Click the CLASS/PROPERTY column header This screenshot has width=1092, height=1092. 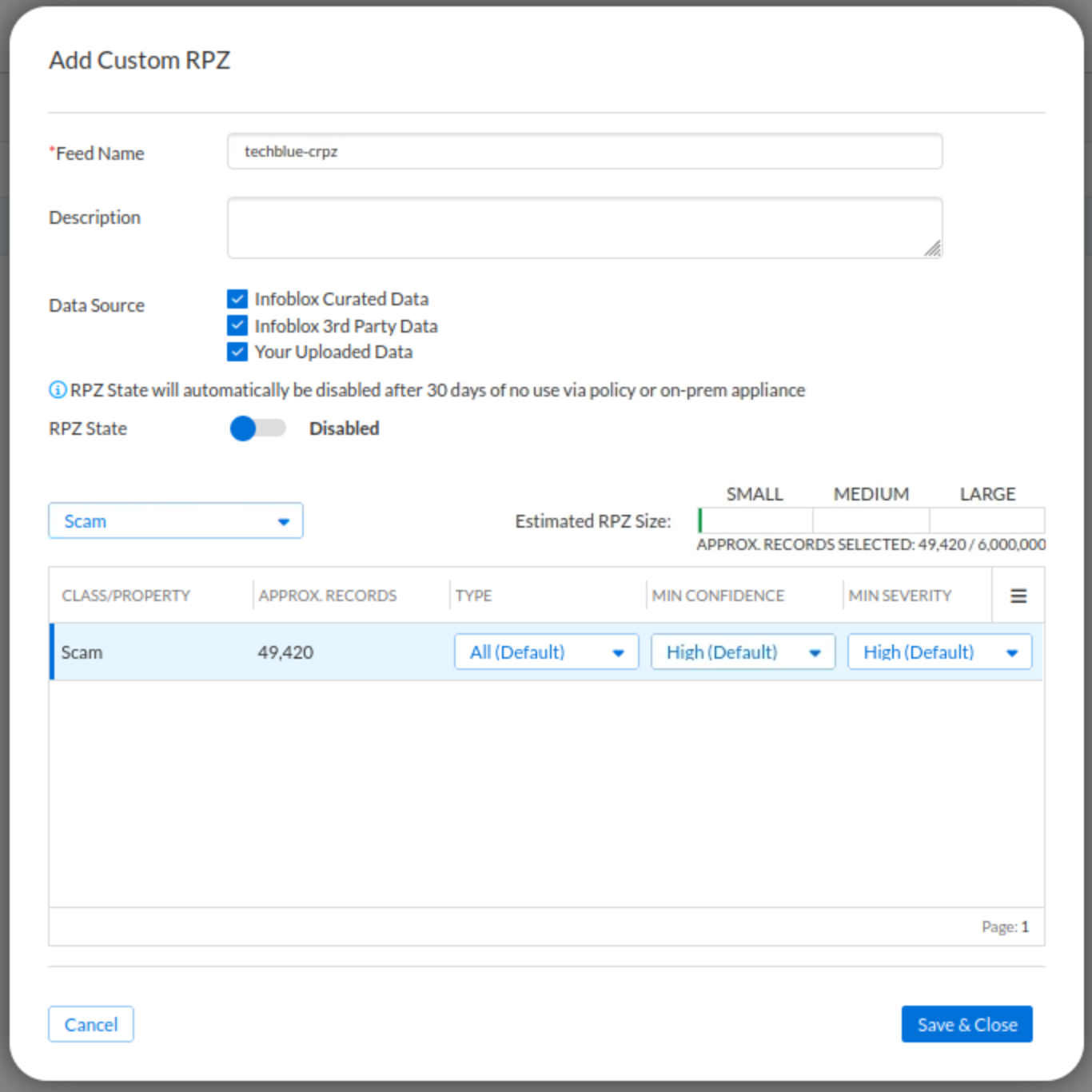(126, 596)
